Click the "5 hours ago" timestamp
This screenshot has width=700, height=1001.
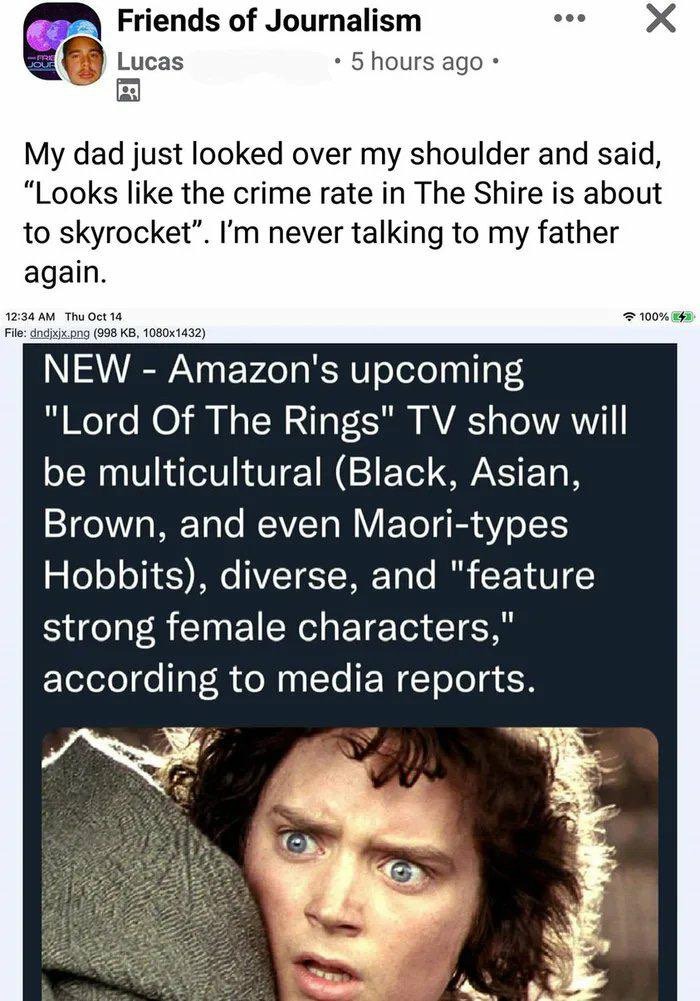point(417,62)
